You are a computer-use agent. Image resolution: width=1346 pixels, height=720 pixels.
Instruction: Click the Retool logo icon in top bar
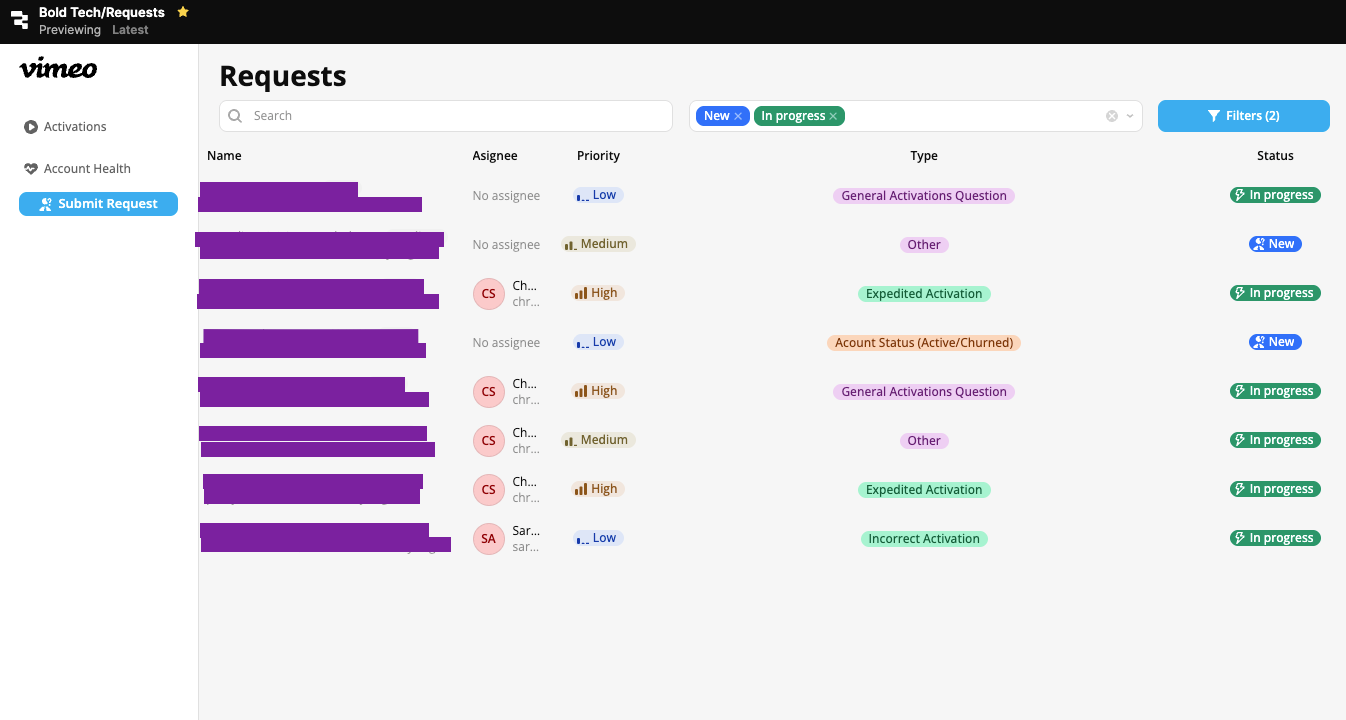pos(19,20)
